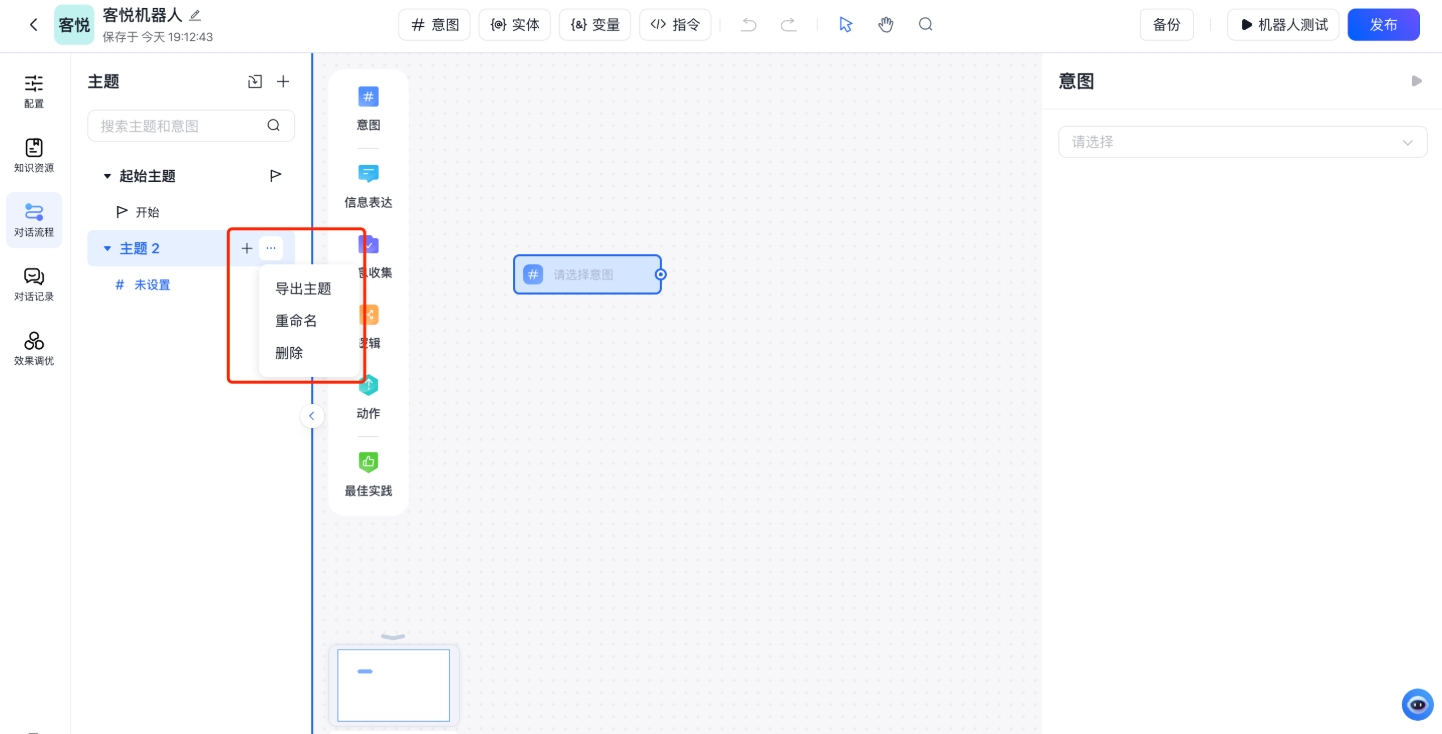Collapse the left topic panel
The width and height of the screenshot is (1442, 734).
click(x=312, y=416)
